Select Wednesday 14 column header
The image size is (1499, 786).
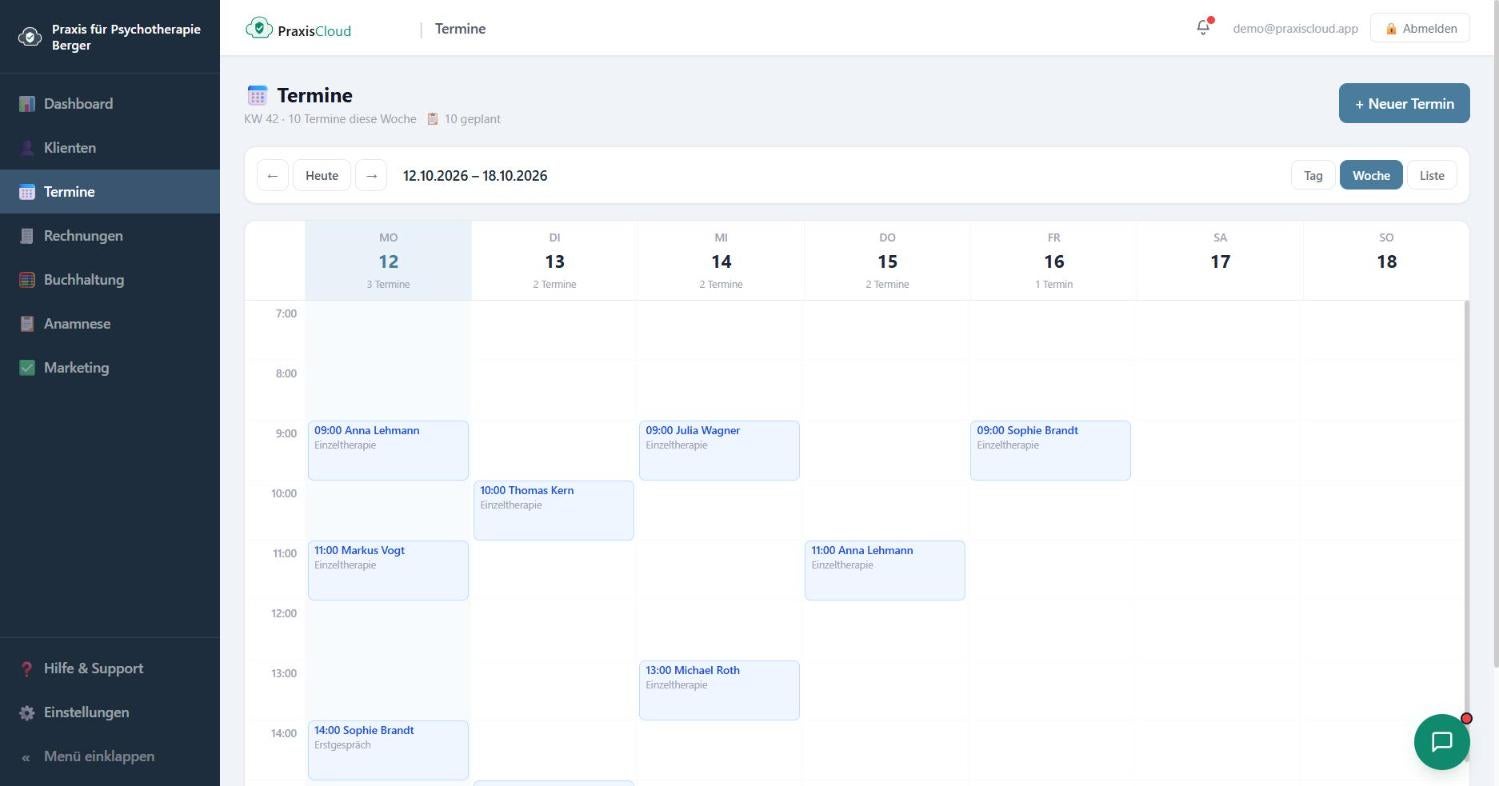(721, 261)
